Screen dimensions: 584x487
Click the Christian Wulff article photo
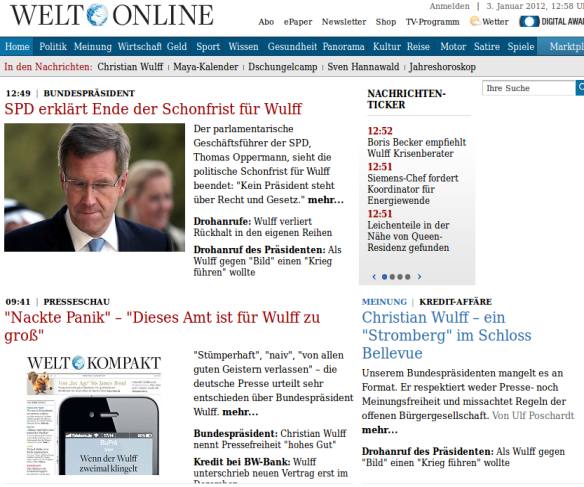coord(94,187)
